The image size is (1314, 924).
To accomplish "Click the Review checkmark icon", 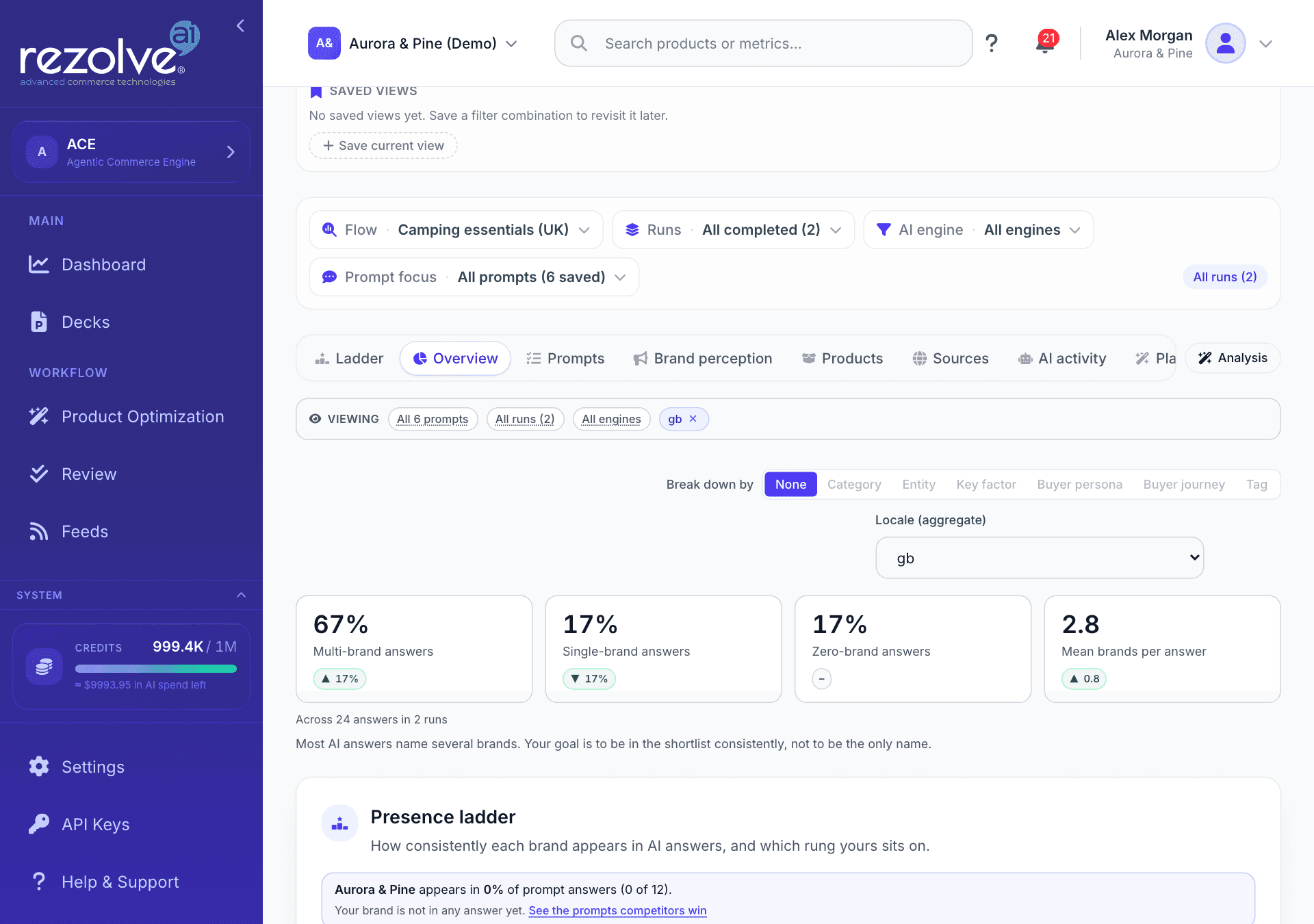I will coord(39,474).
